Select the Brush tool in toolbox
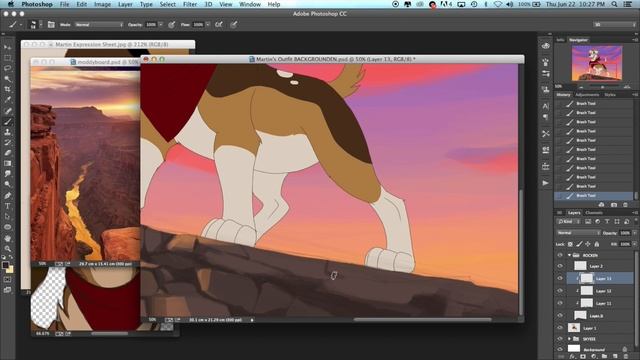 (x=8, y=122)
